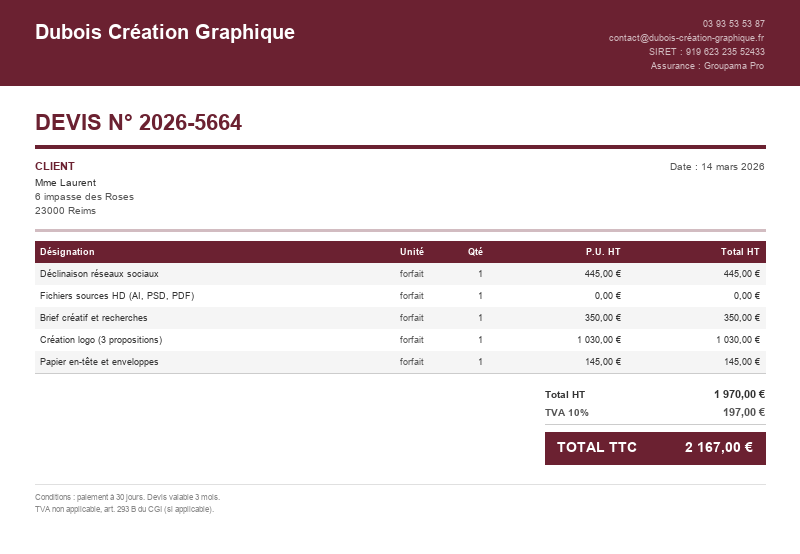Click the payment conditions footer line
This screenshot has height=554, width=800.
click(127, 497)
